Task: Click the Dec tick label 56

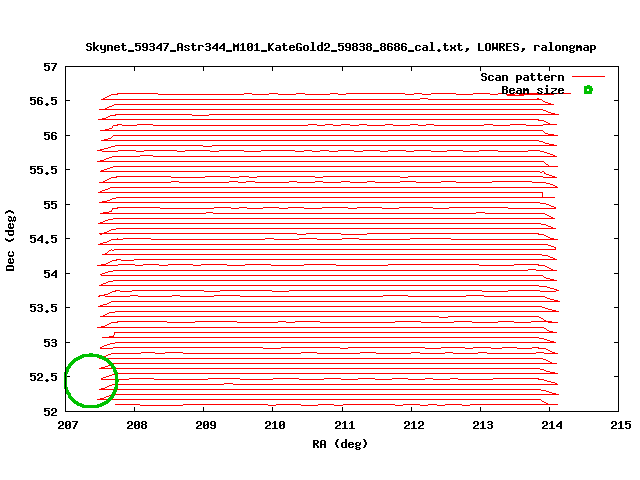Action: [x=51, y=136]
